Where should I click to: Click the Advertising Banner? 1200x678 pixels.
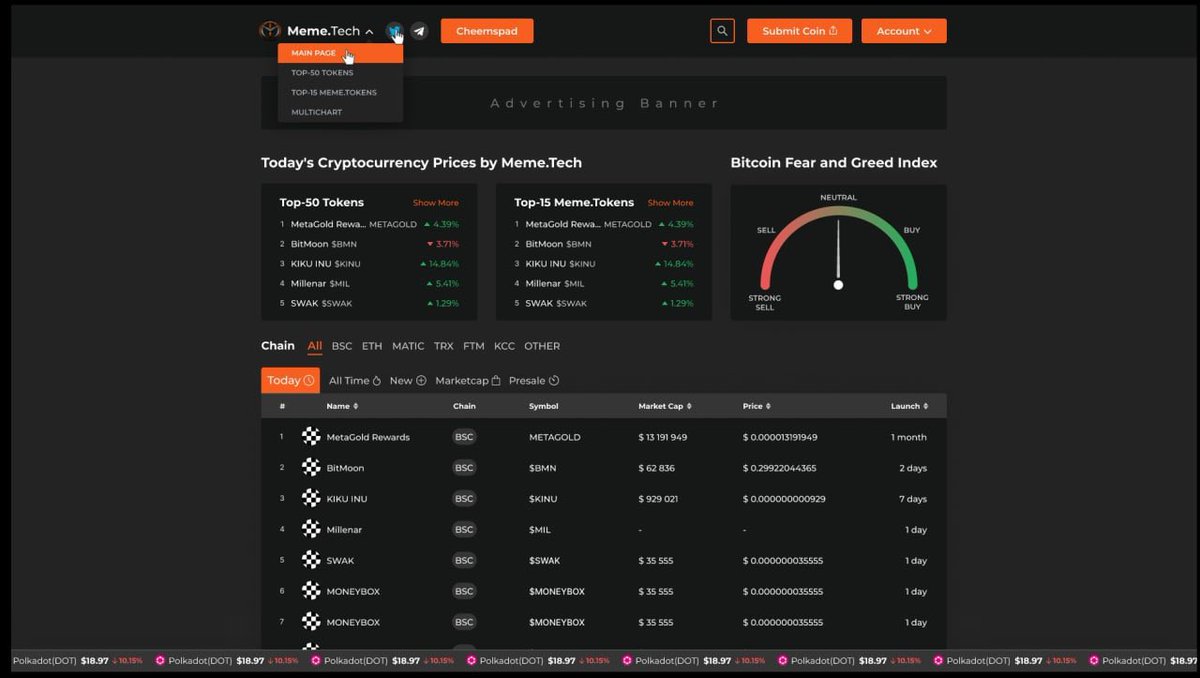pyautogui.click(x=604, y=103)
